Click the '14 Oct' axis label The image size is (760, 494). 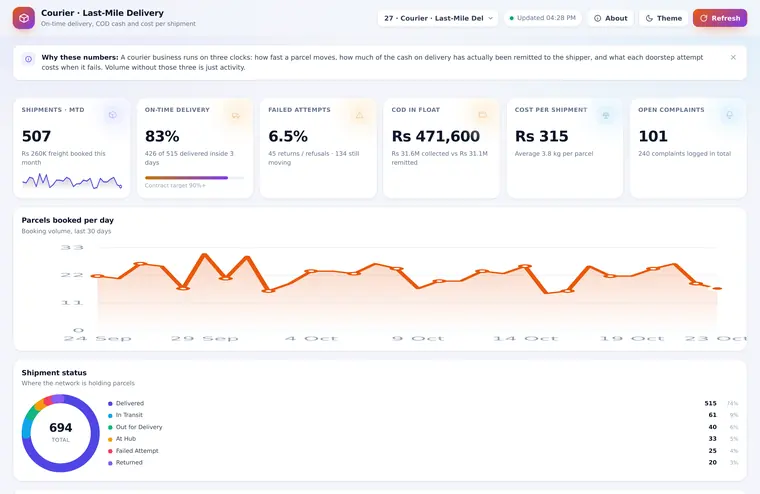click(525, 338)
